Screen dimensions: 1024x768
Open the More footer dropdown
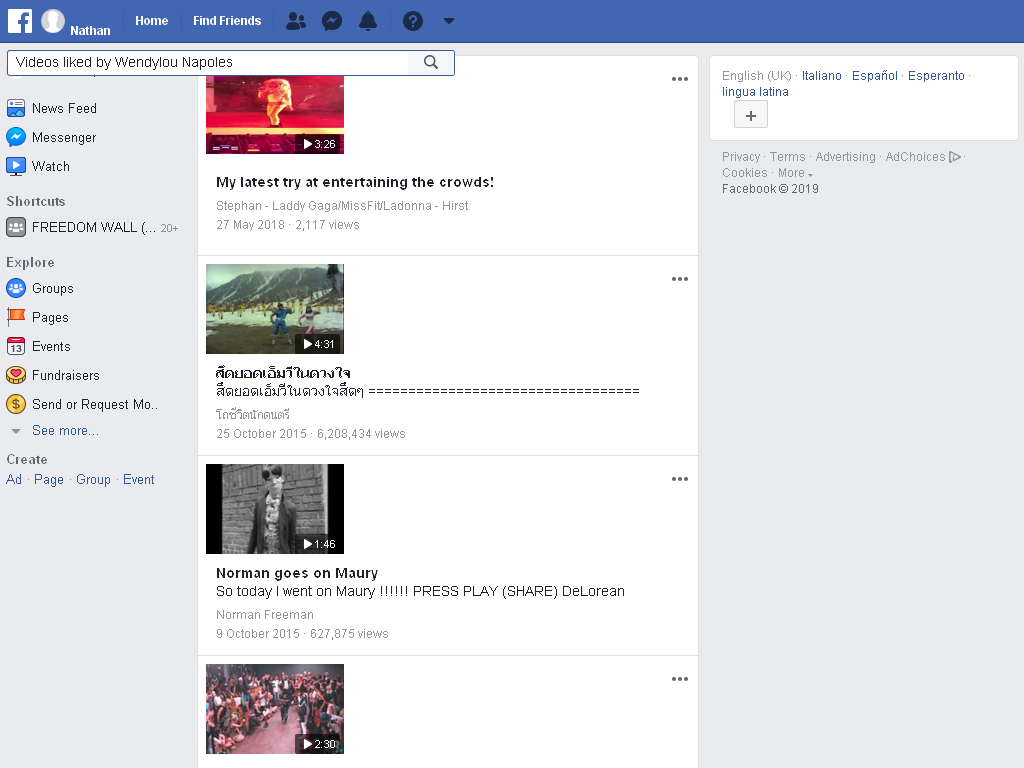(x=795, y=173)
